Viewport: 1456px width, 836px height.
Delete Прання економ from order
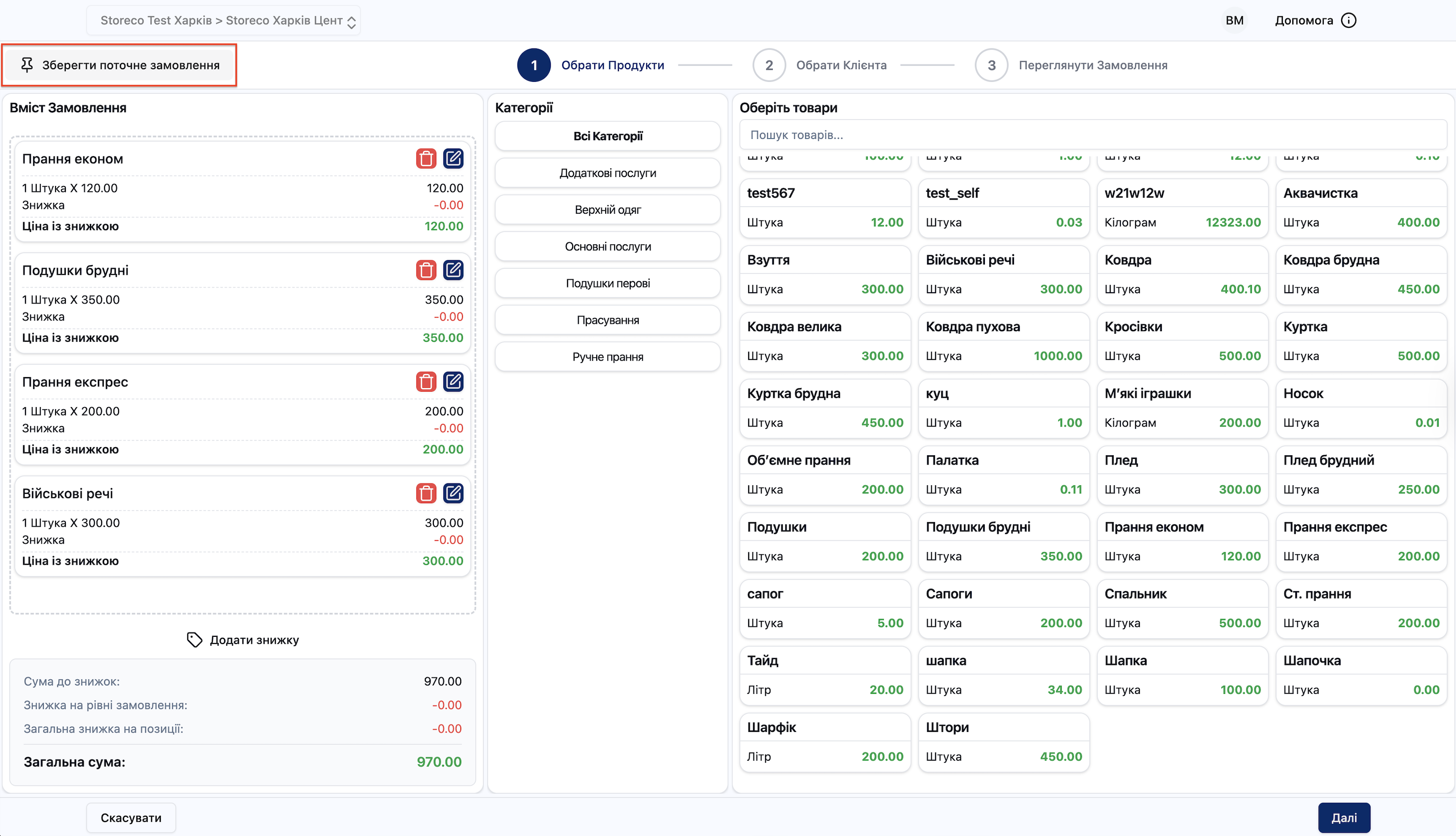426,159
